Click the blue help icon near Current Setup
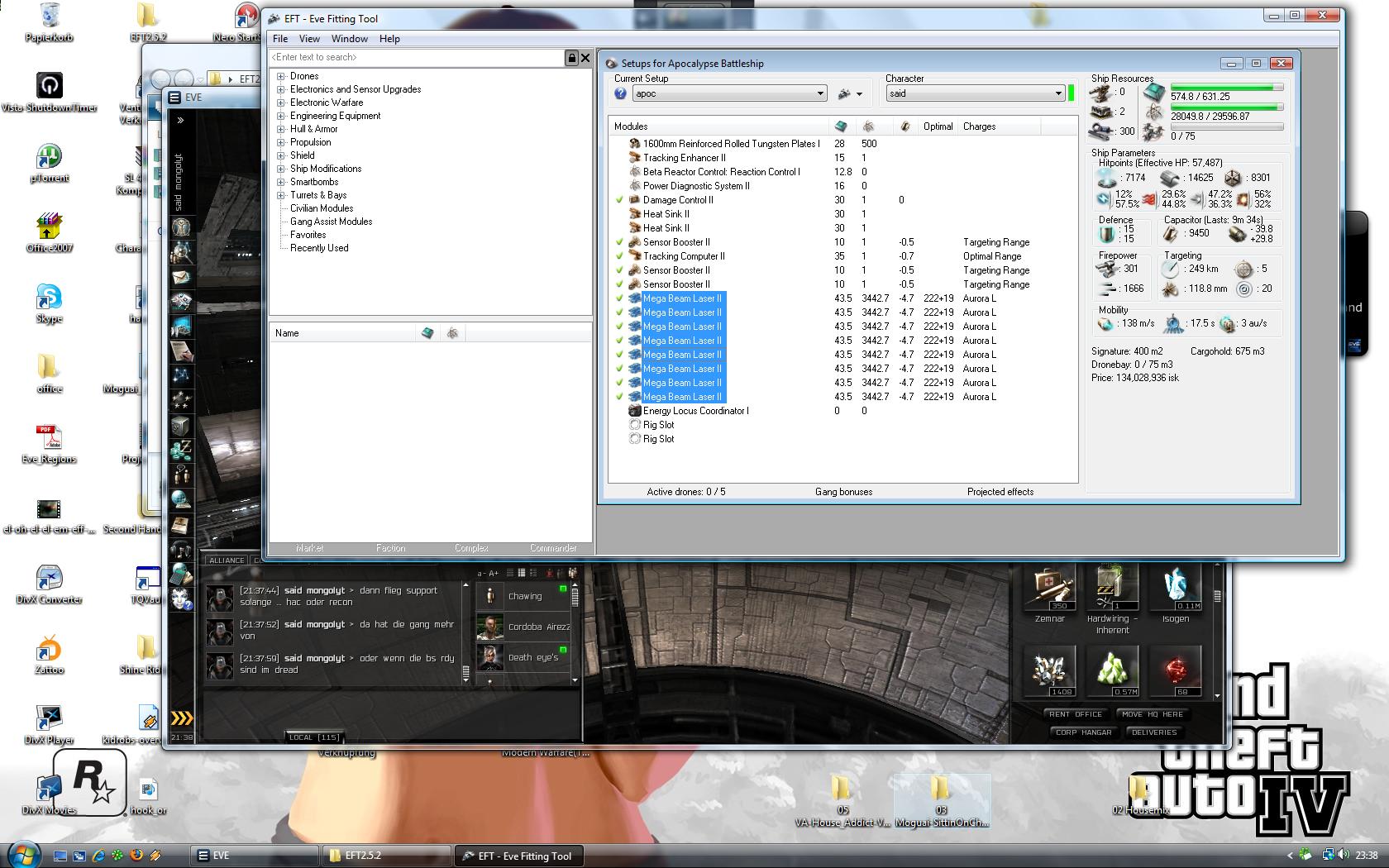The width and height of the screenshot is (1389, 868). [x=621, y=94]
